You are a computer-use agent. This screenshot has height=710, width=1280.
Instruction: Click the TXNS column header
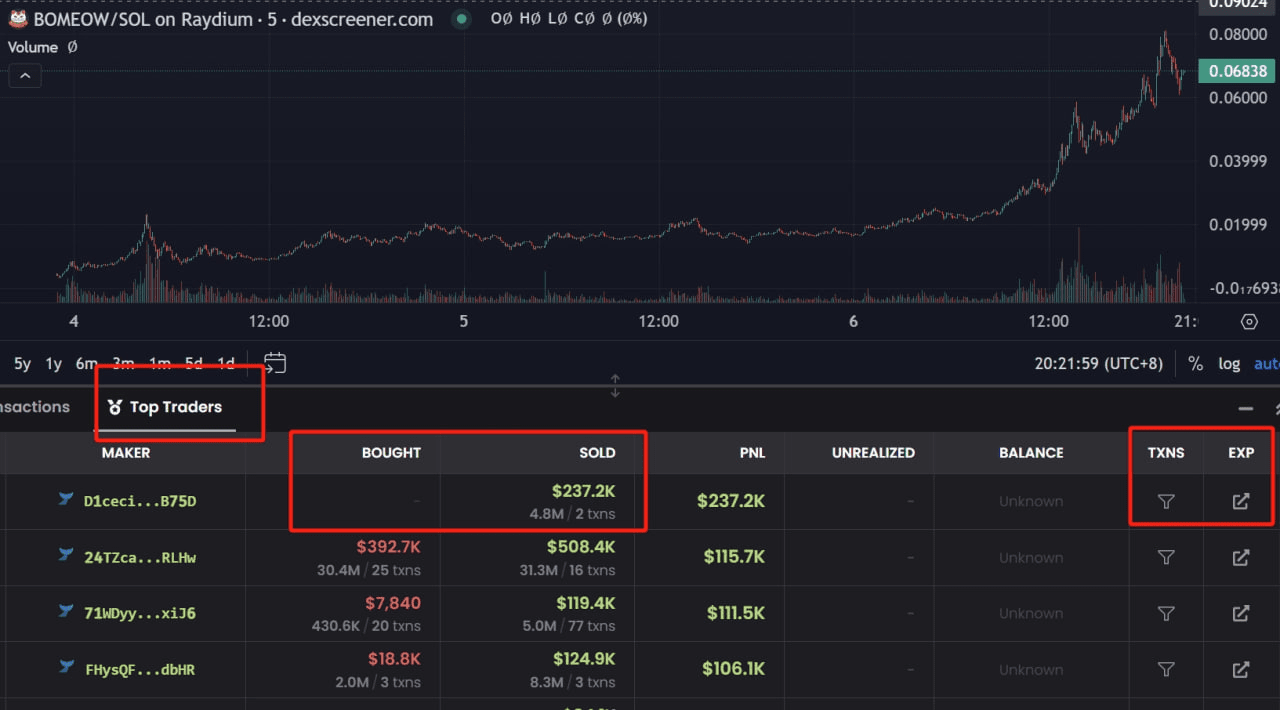(1166, 453)
